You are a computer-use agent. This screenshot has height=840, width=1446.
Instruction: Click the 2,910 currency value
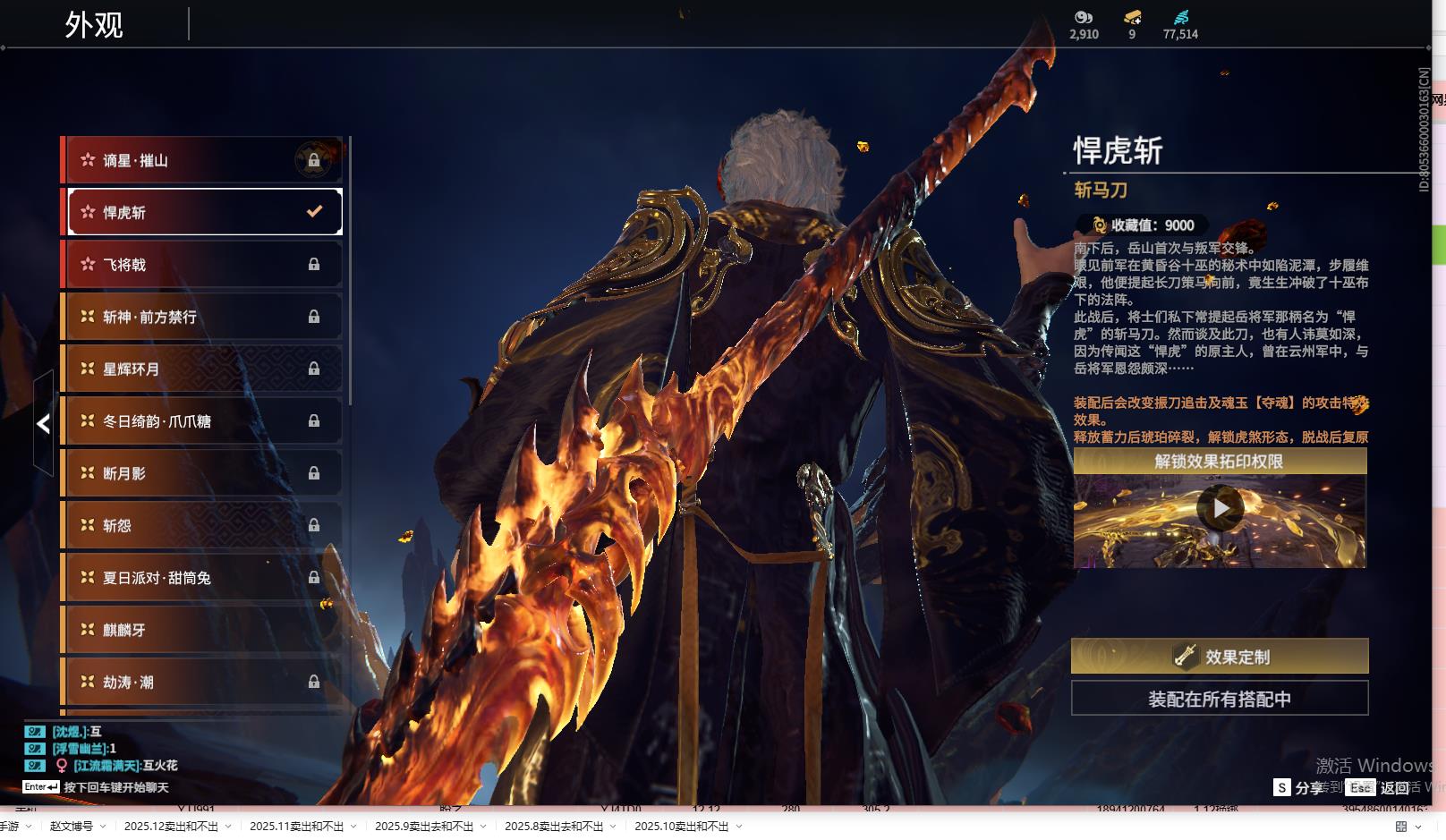pos(1084,34)
